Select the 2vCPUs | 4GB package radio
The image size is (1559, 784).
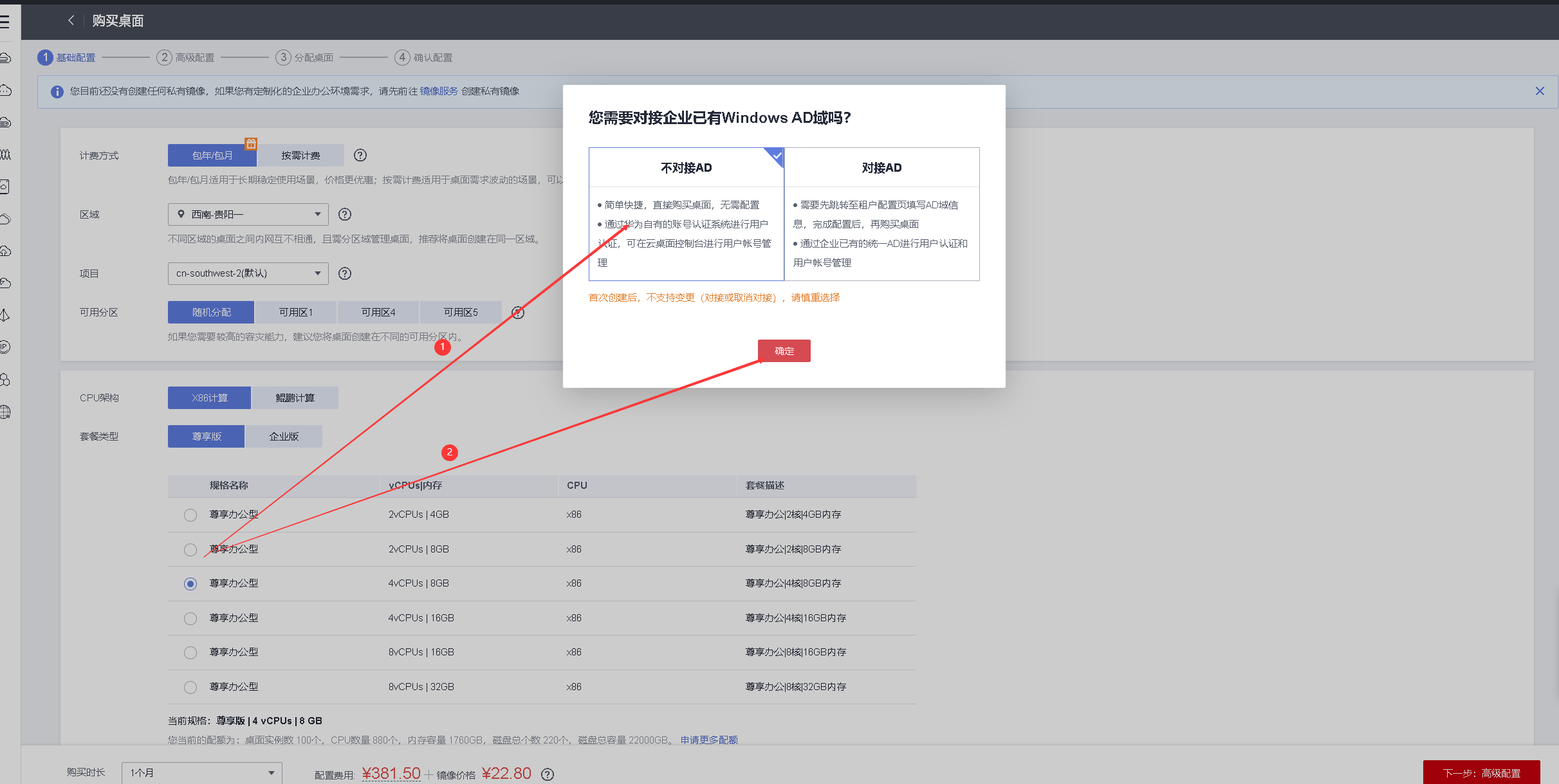(190, 515)
